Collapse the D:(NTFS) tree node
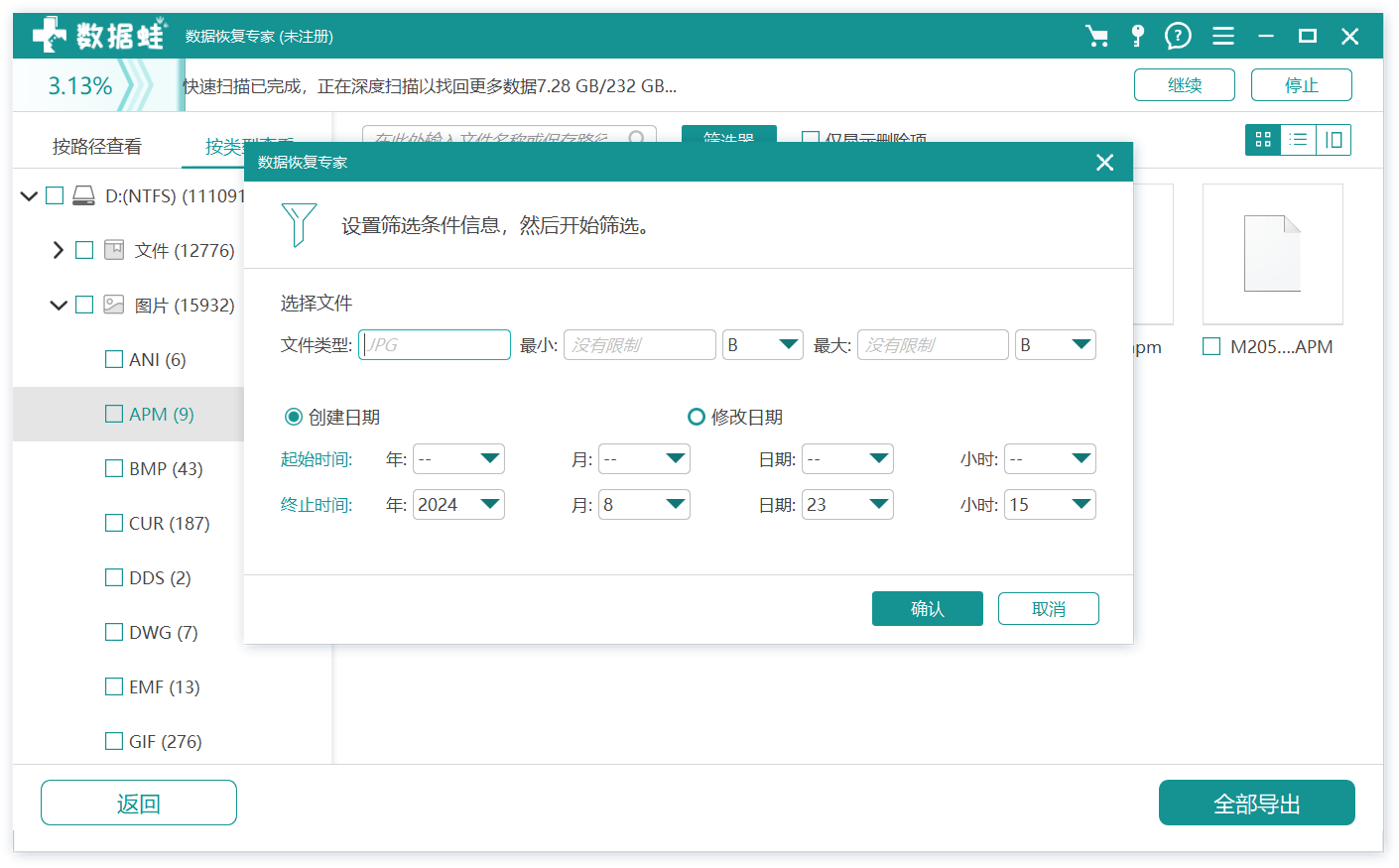The image size is (1399, 868). tap(29, 195)
